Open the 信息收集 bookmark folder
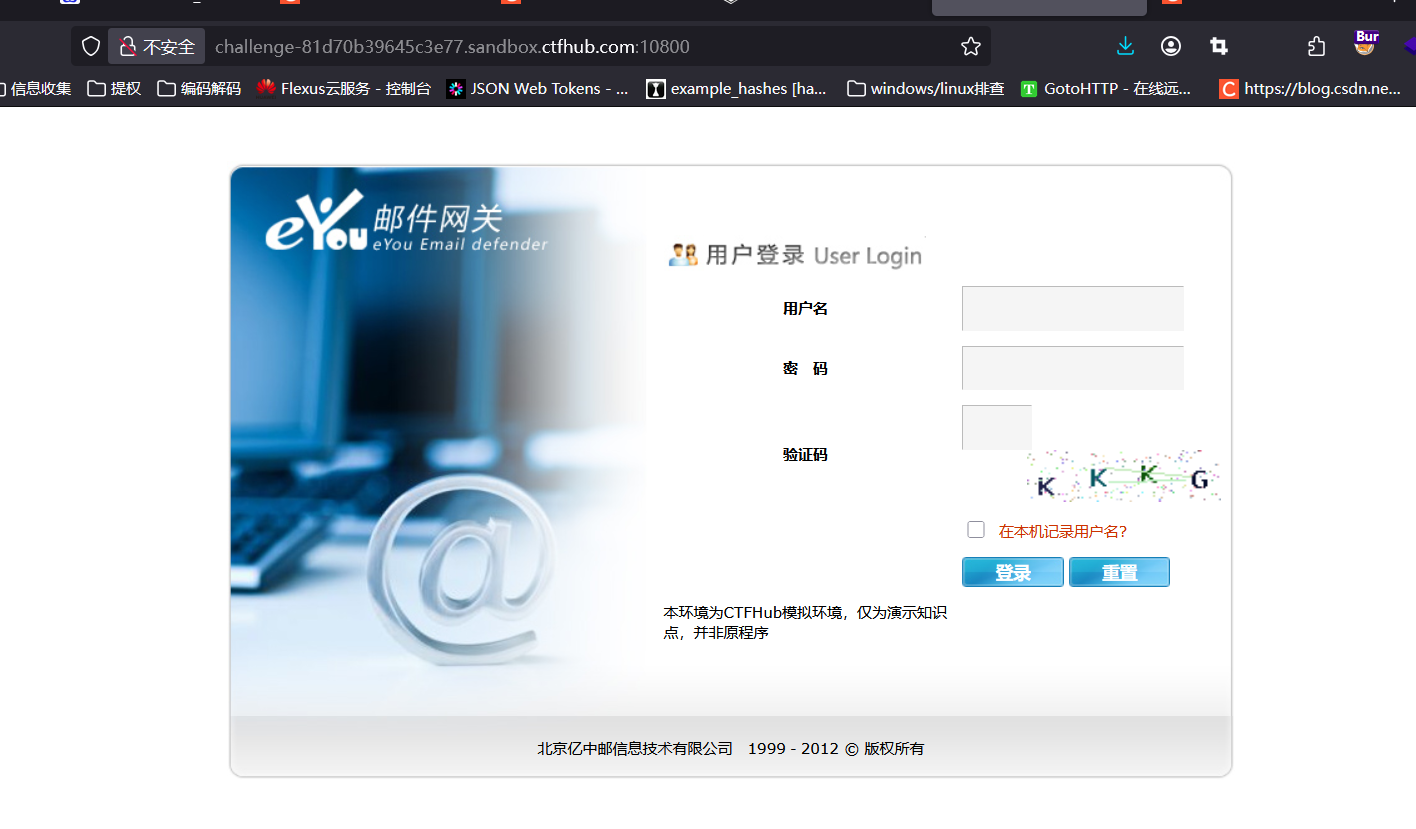 [x=36, y=89]
